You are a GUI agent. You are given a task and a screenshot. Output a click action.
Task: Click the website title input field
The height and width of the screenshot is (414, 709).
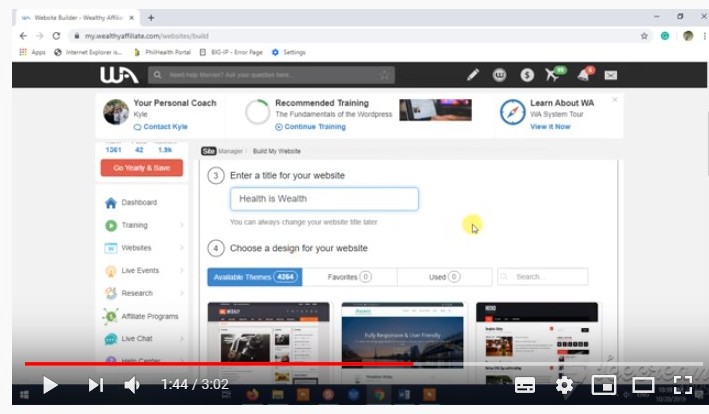[x=324, y=199]
